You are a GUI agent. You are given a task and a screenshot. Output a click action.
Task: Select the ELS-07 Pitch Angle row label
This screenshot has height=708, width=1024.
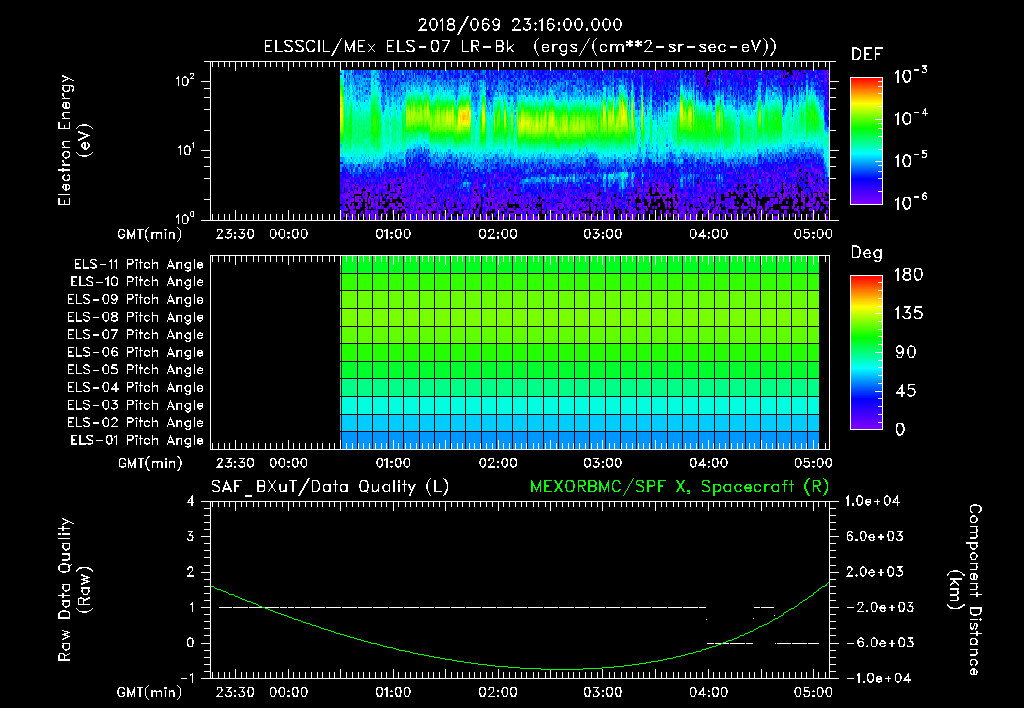click(135, 334)
